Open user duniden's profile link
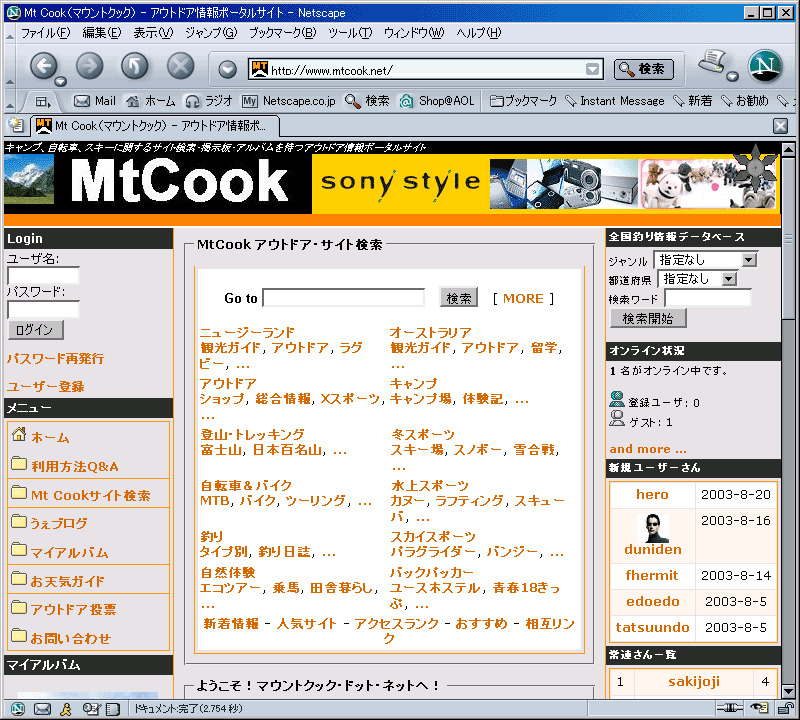 (653, 549)
